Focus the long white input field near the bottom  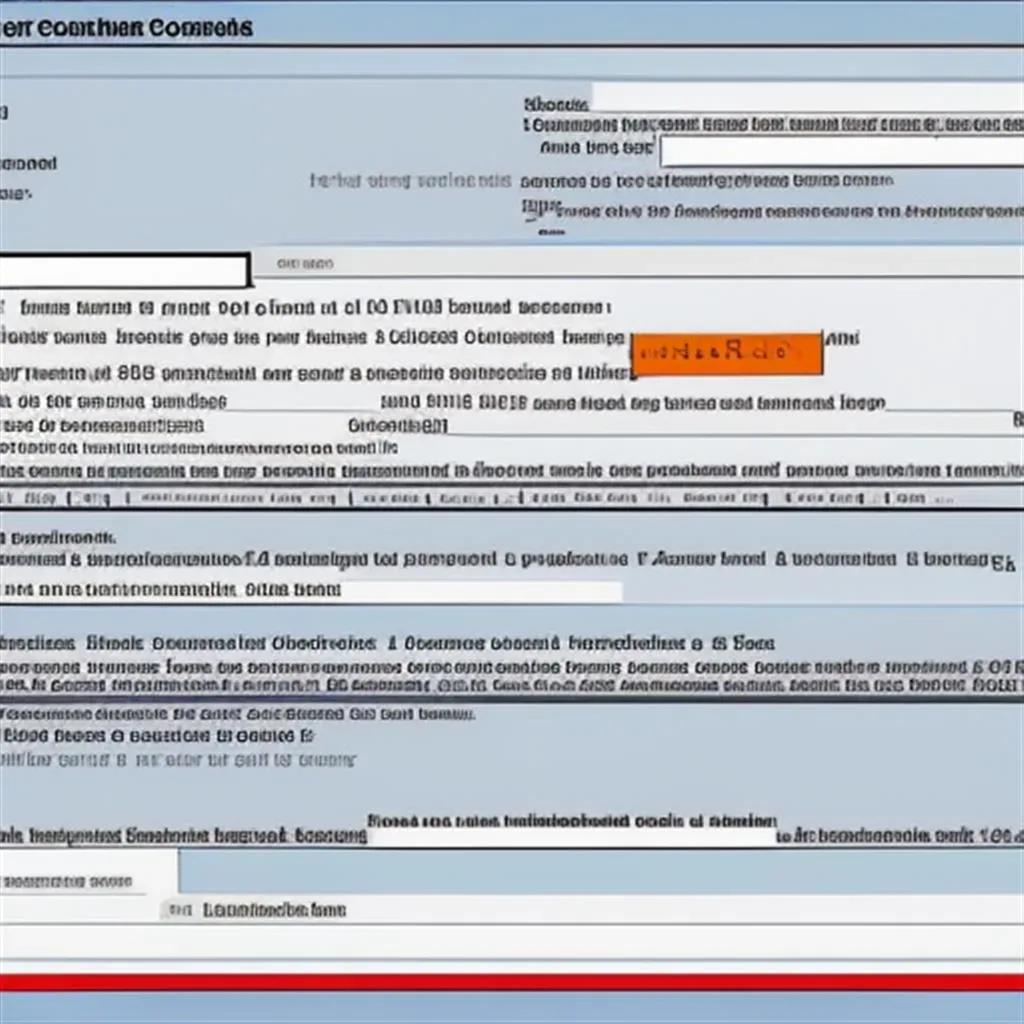tap(570, 836)
